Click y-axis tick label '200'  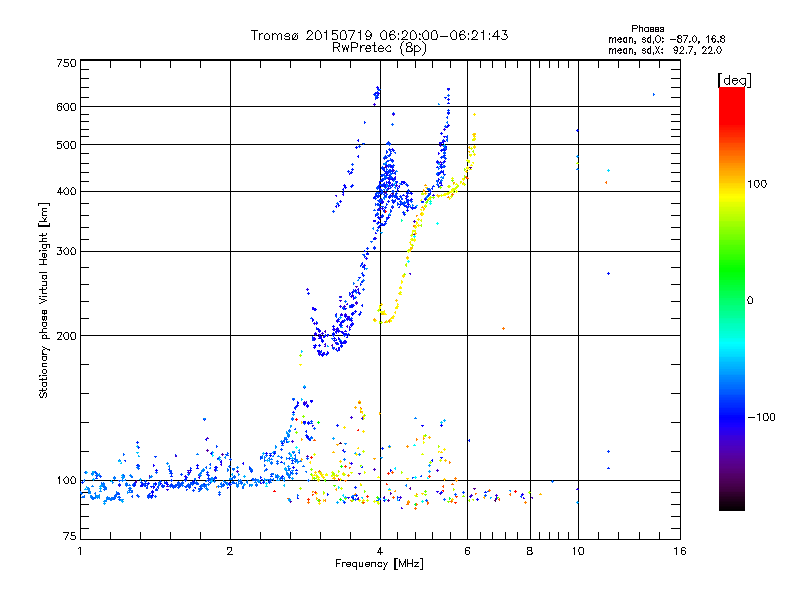[x=66, y=336]
